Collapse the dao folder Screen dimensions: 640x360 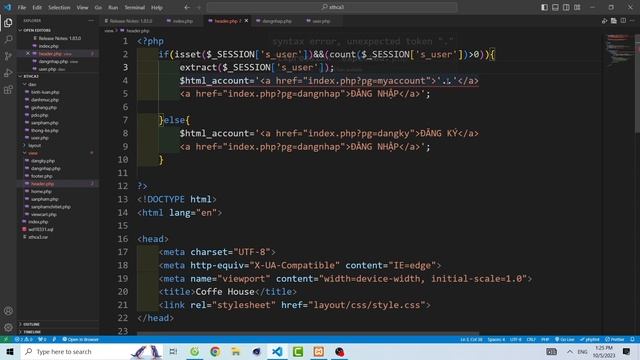57,84
